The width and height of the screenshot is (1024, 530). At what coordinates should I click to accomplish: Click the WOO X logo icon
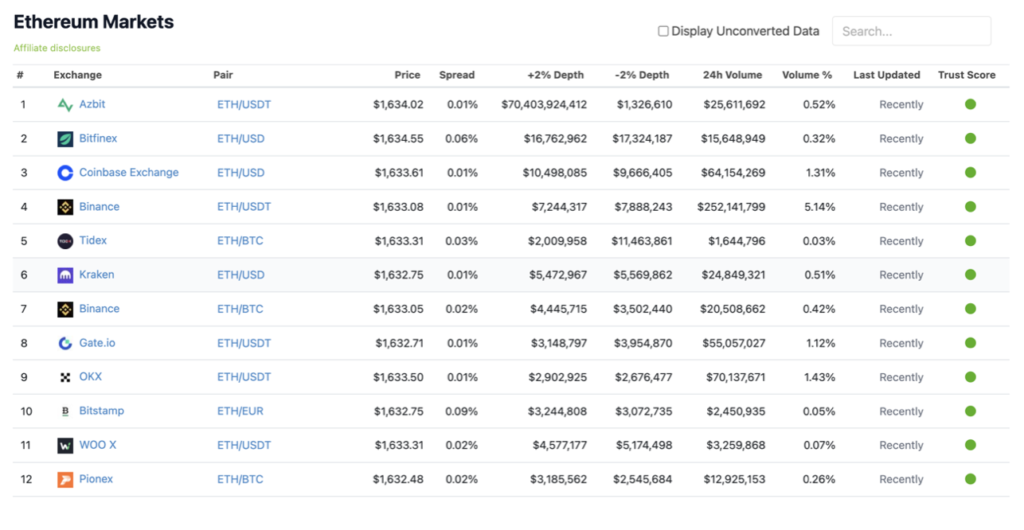pyautogui.click(x=65, y=445)
